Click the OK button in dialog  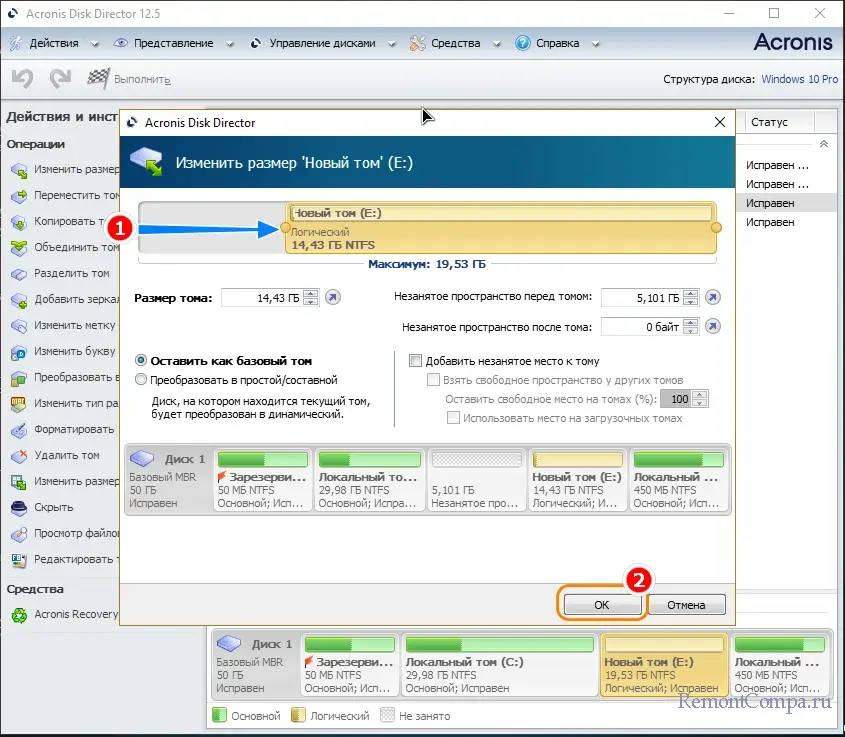click(x=601, y=604)
